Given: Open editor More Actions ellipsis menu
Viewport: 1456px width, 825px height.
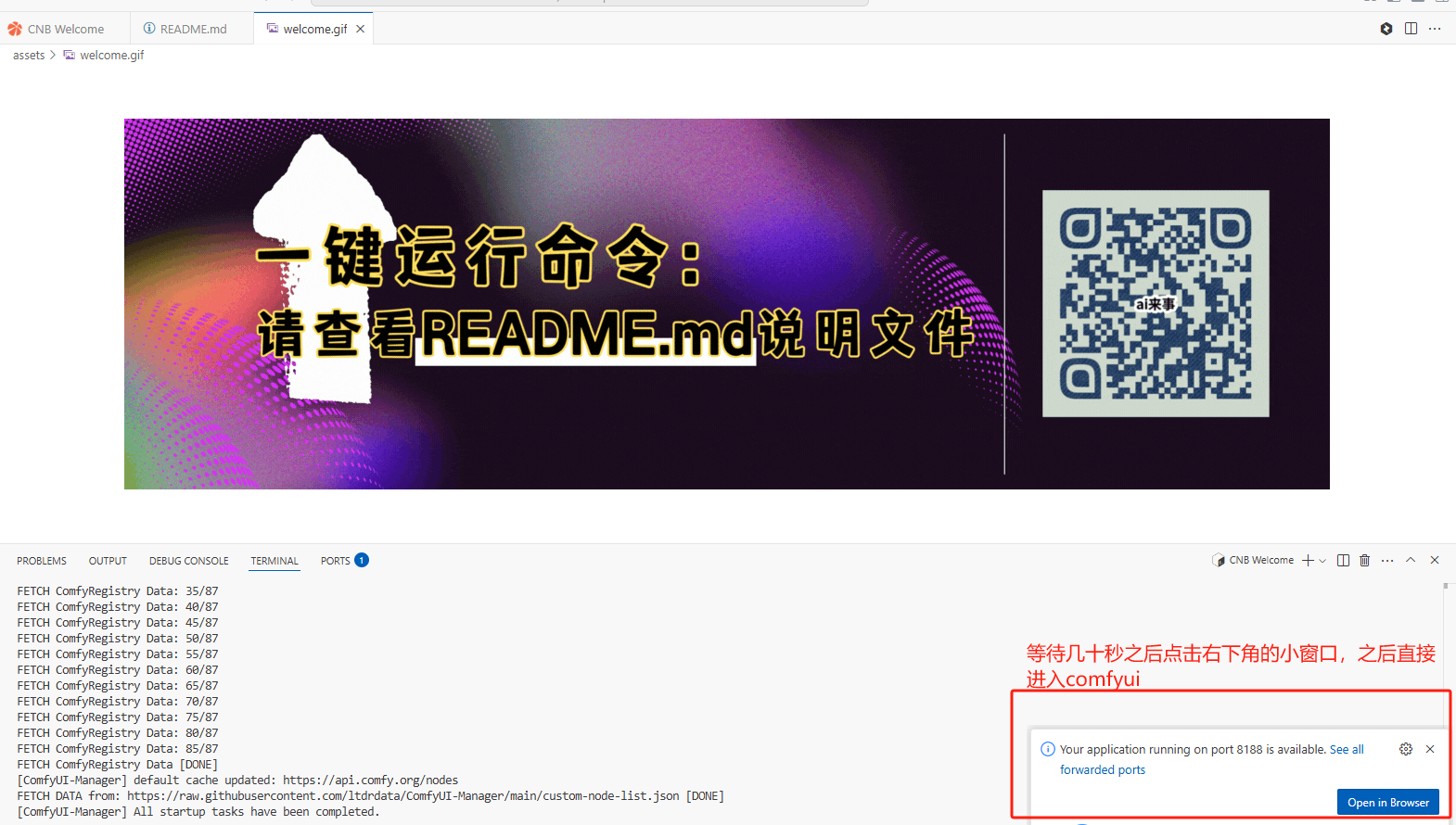Looking at the screenshot, I should [1435, 29].
